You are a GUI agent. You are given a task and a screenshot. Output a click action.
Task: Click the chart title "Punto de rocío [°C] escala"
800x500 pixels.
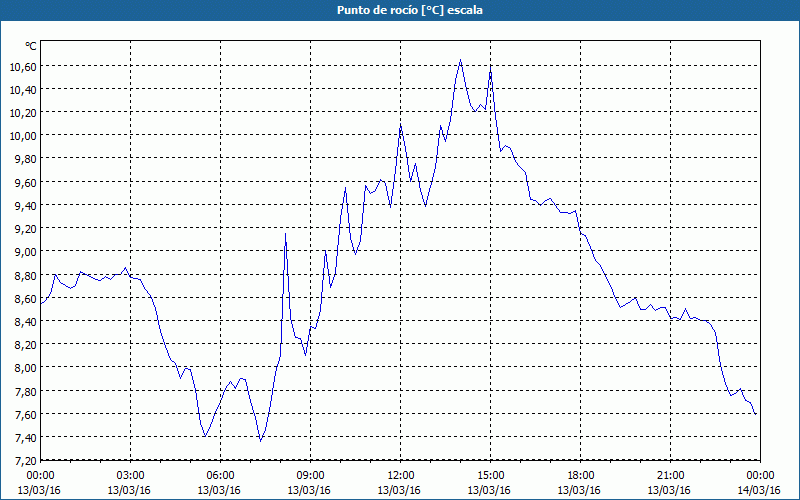pos(410,10)
